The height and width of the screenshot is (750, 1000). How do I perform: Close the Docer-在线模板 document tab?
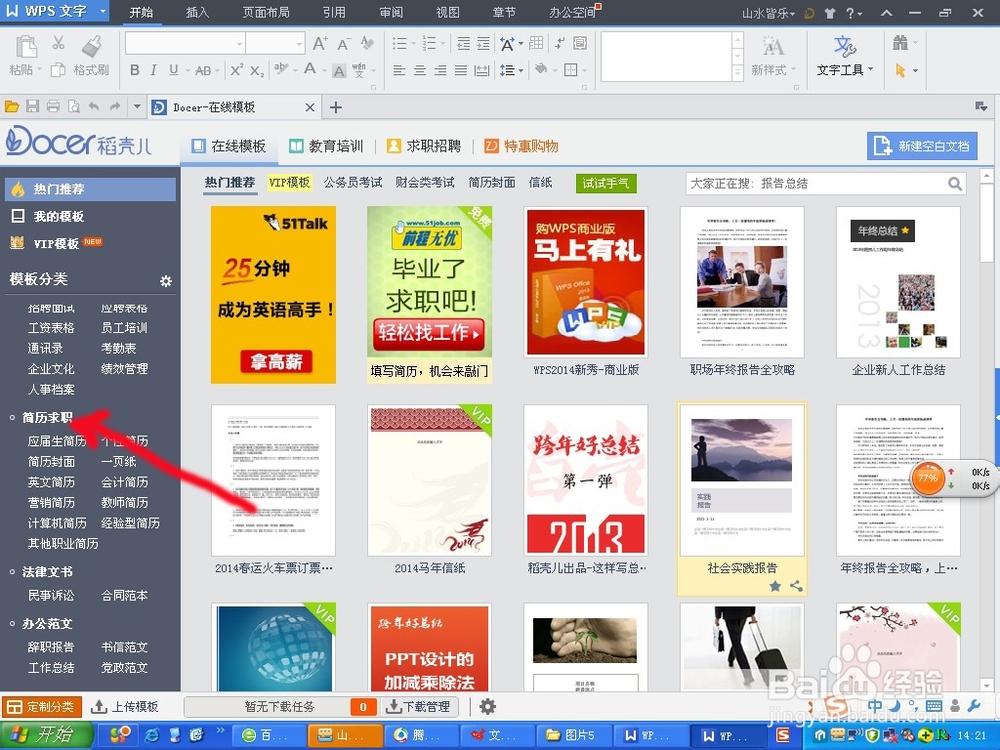310,107
